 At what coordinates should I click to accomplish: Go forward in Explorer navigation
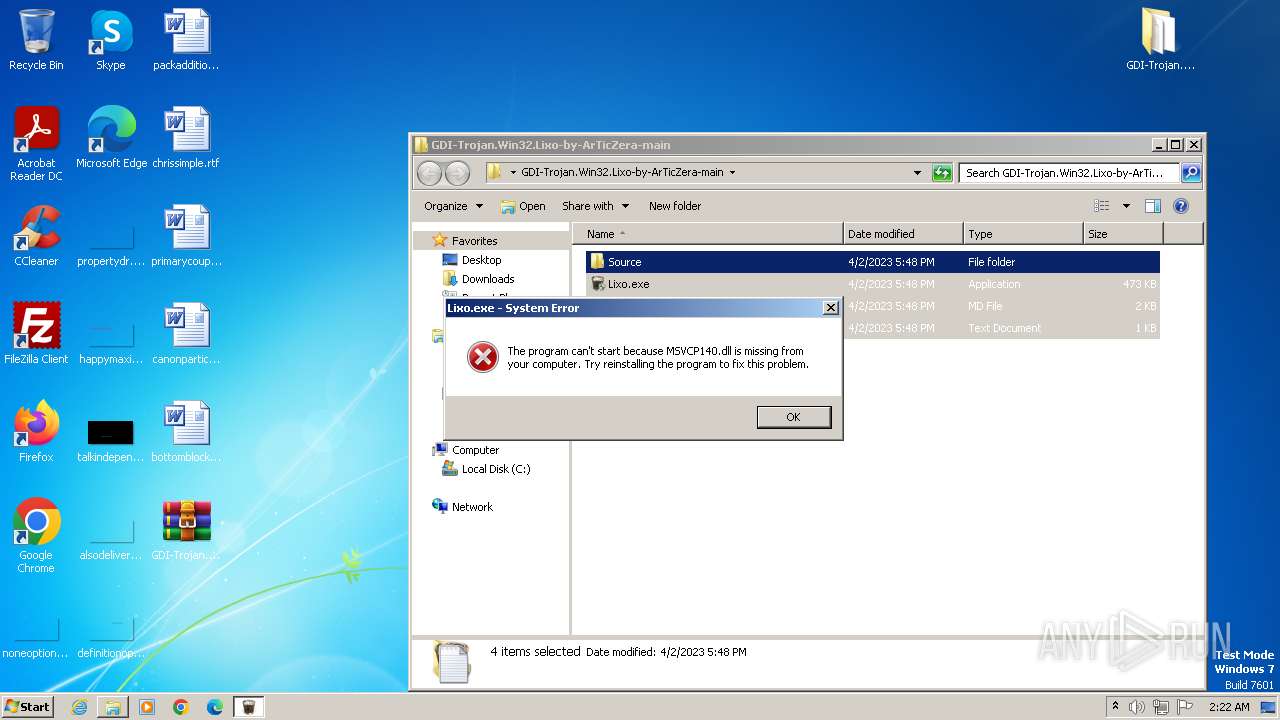[457, 173]
